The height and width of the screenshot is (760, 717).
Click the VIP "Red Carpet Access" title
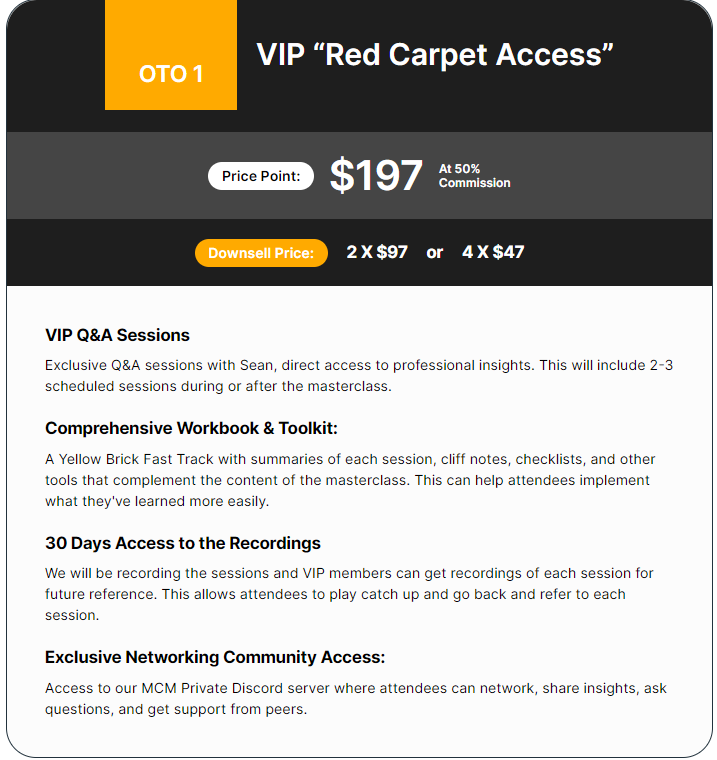pyautogui.click(x=435, y=55)
